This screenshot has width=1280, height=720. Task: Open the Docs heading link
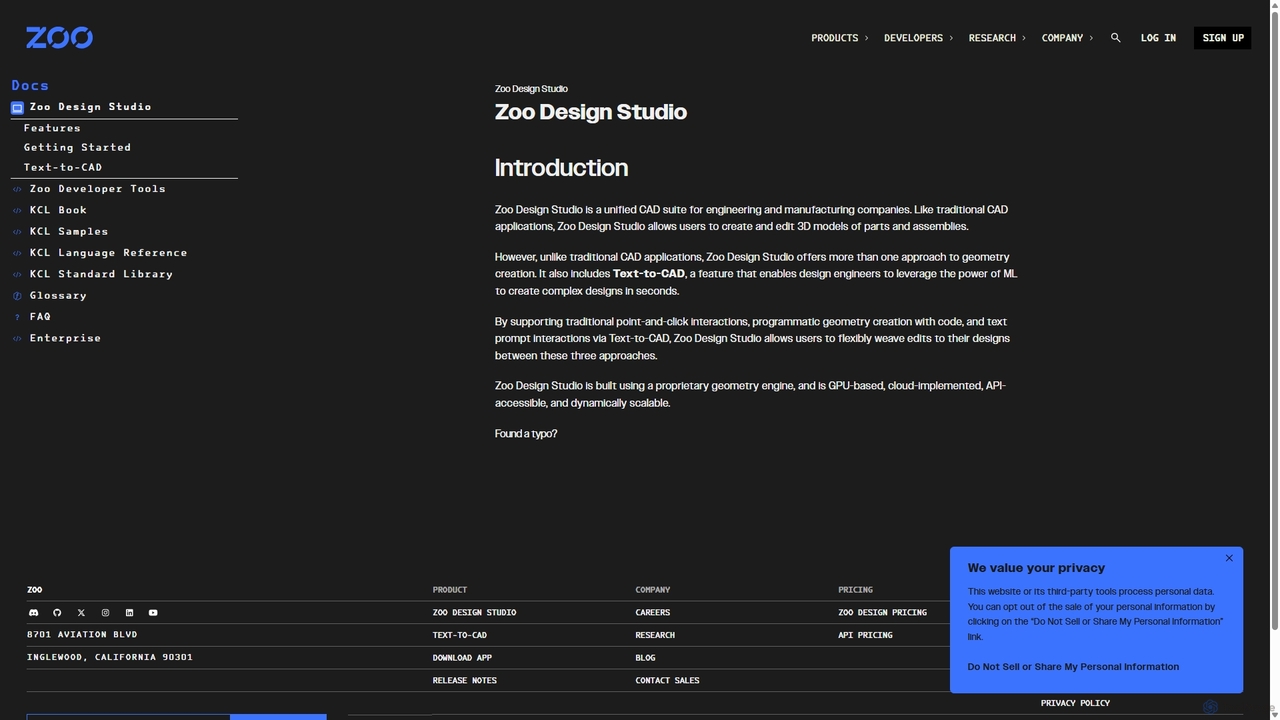[30, 86]
